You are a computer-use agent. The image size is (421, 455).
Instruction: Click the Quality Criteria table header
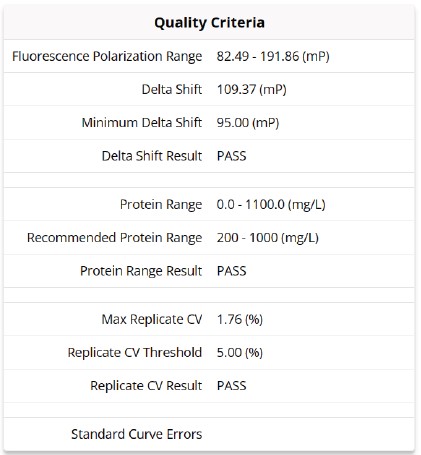point(209,23)
